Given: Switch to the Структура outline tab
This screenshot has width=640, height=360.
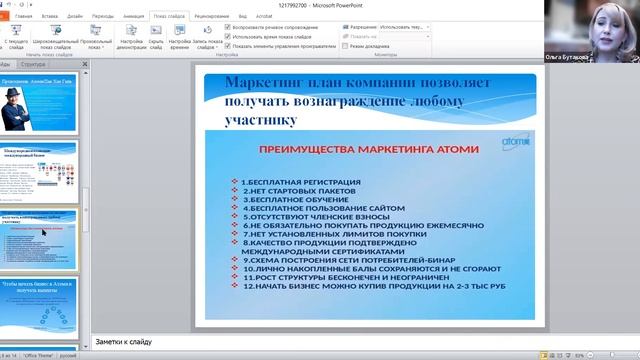Looking at the screenshot, I should 33,64.
